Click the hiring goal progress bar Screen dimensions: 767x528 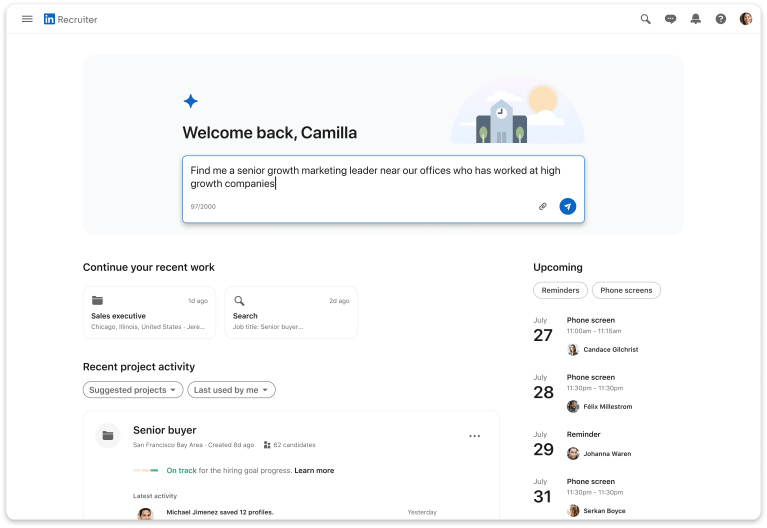(147, 470)
